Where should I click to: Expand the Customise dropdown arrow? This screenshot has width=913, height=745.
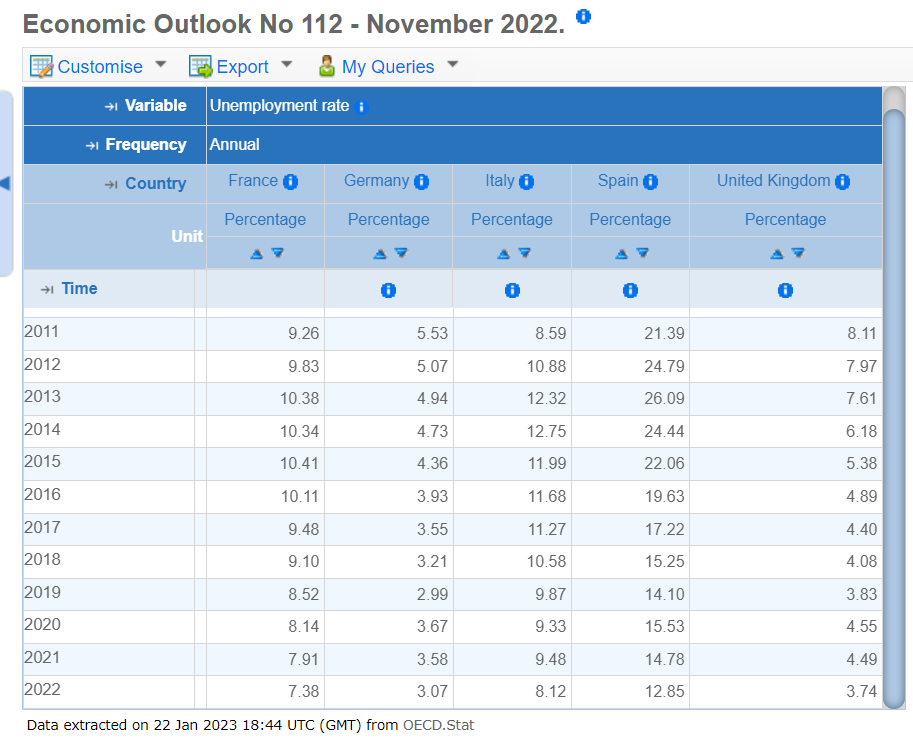coord(161,64)
